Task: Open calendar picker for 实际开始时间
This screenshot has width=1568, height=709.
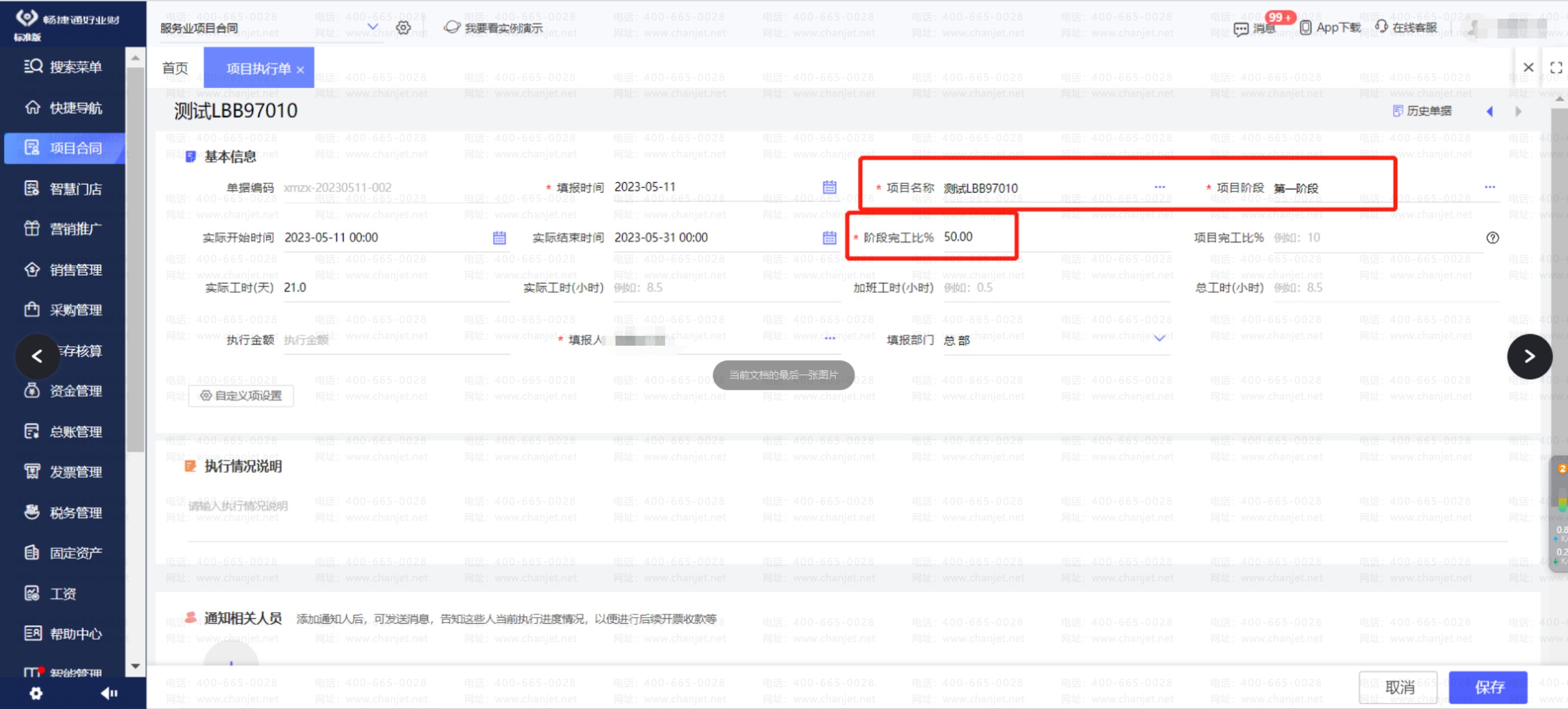Action: pos(499,237)
